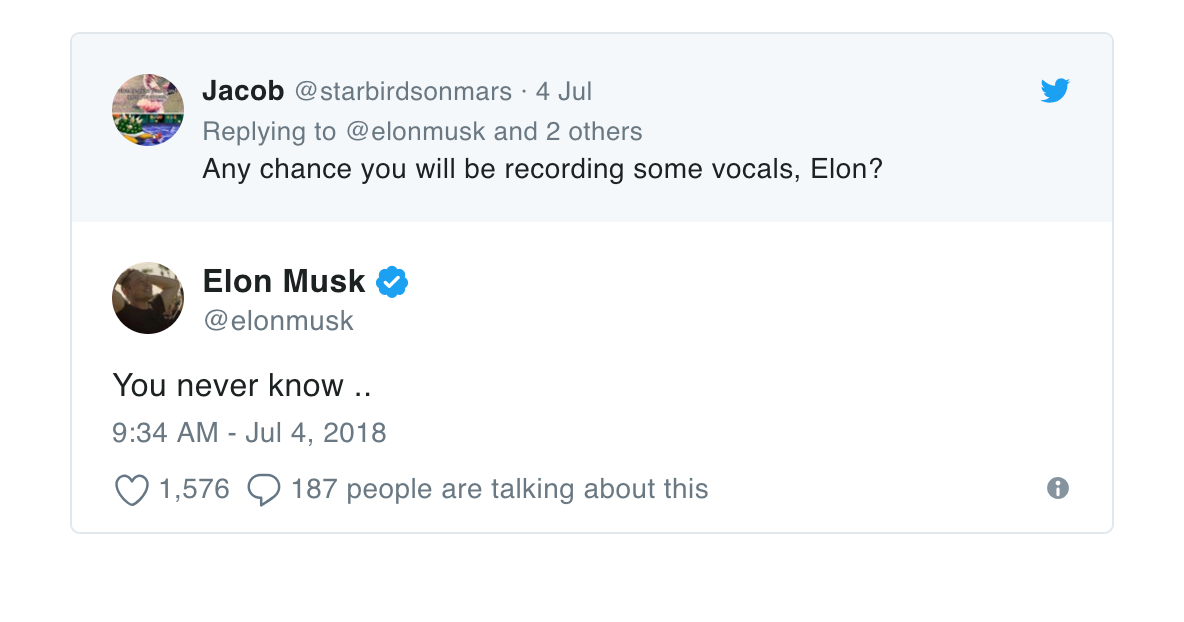Open the @starbirdsonmars handle

coord(403,92)
